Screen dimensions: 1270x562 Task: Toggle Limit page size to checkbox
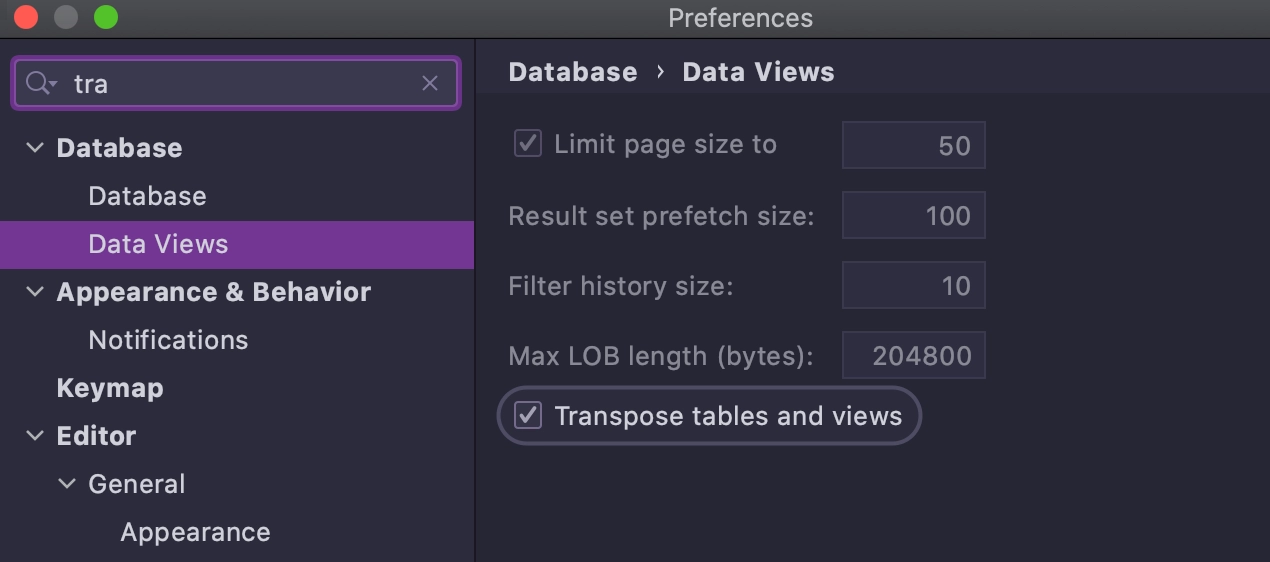528,144
